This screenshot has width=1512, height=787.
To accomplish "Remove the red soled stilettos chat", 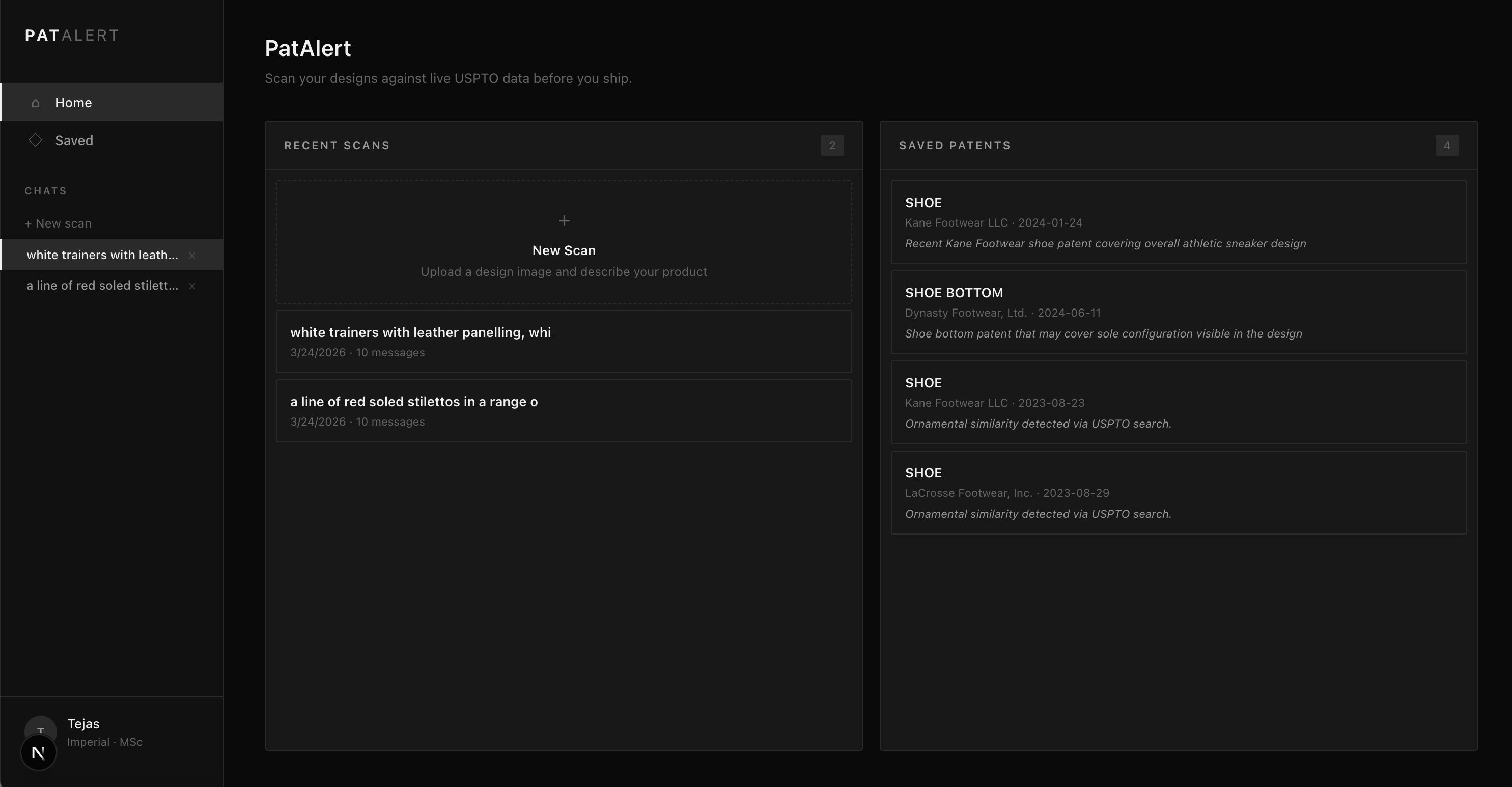I will coord(192,286).
